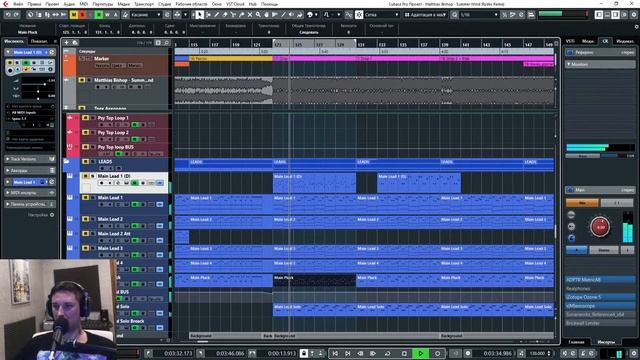Toggle left zone visibility in window layout
Screen dimensions: 640x360
coord(599,15)
